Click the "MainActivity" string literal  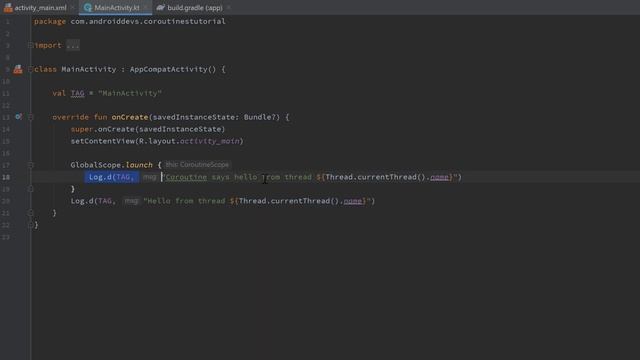click(x=130, y=93)
